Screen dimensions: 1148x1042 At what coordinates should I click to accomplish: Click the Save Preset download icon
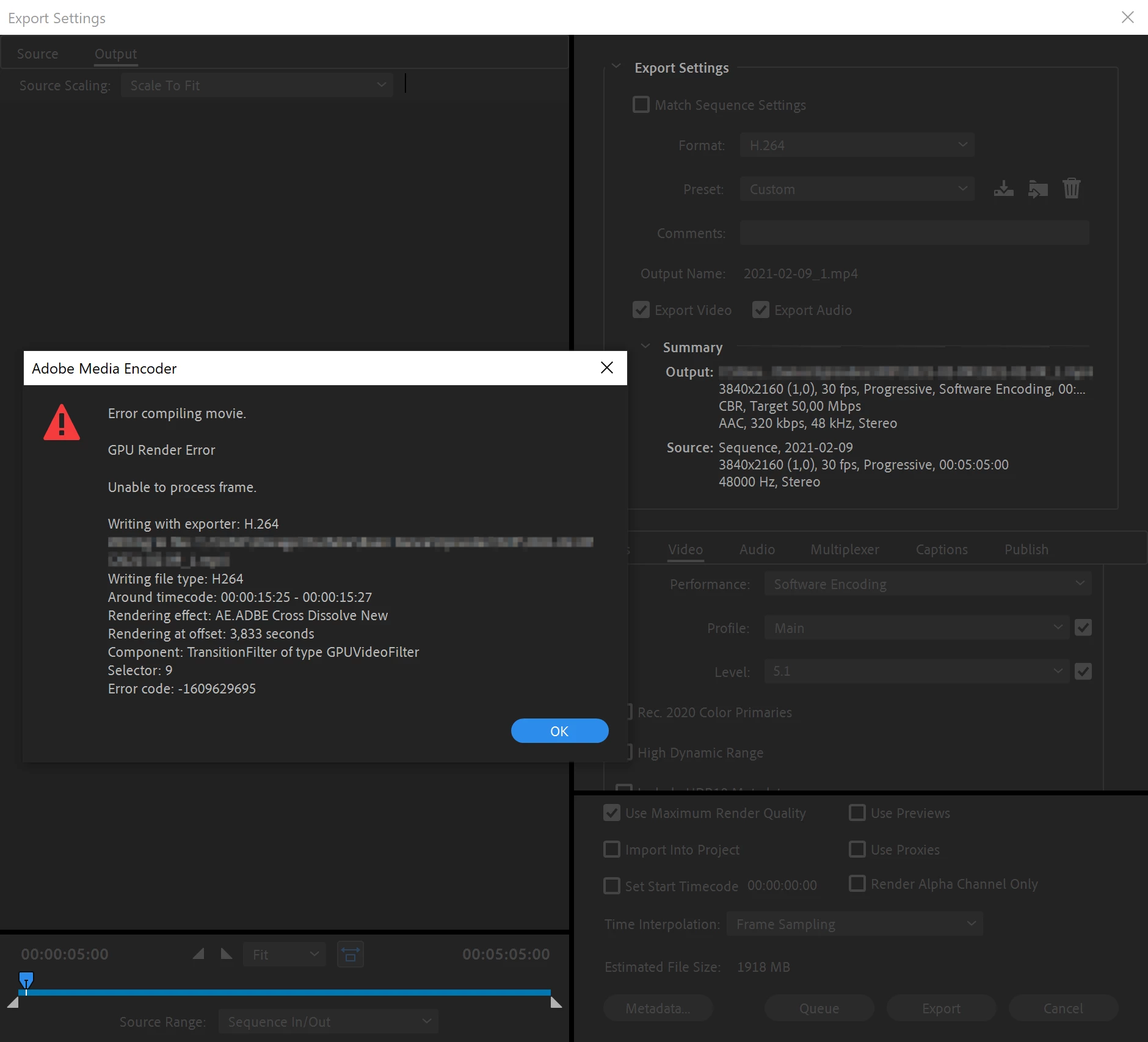coord(1003,189)
